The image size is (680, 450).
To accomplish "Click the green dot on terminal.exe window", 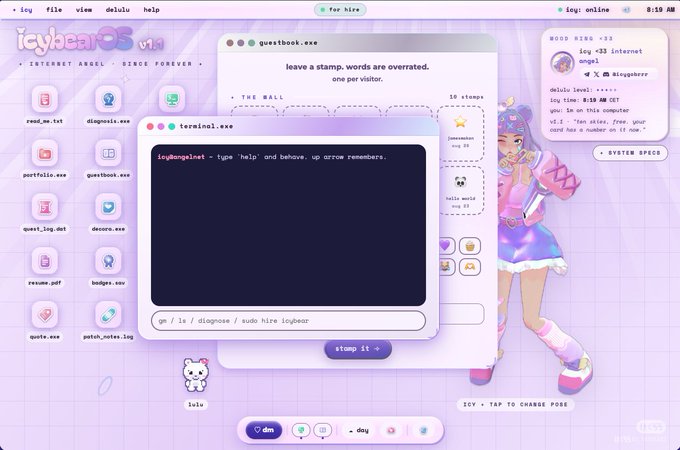I will (172, 127).
